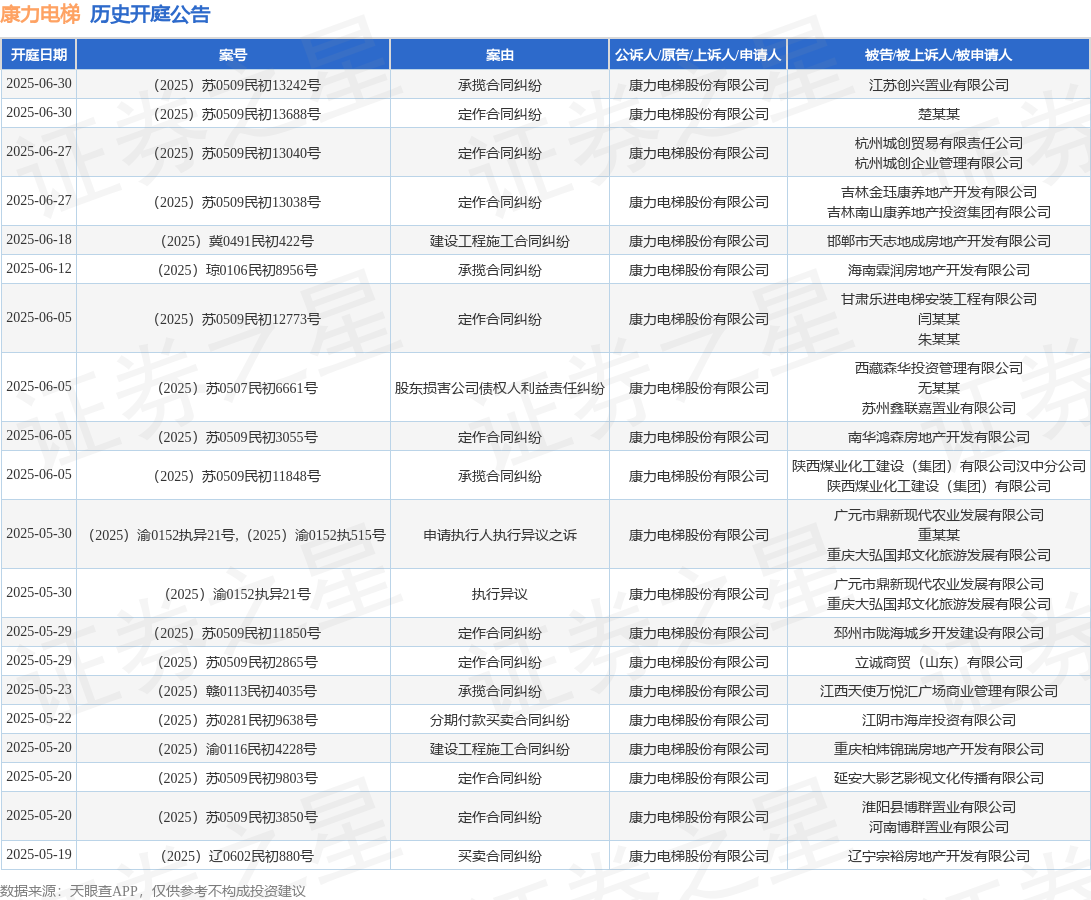Image resolution: width=1091 pixels, height=900 pixels.
Task: Click defendant 楚某某
Action: coord(939,114)
